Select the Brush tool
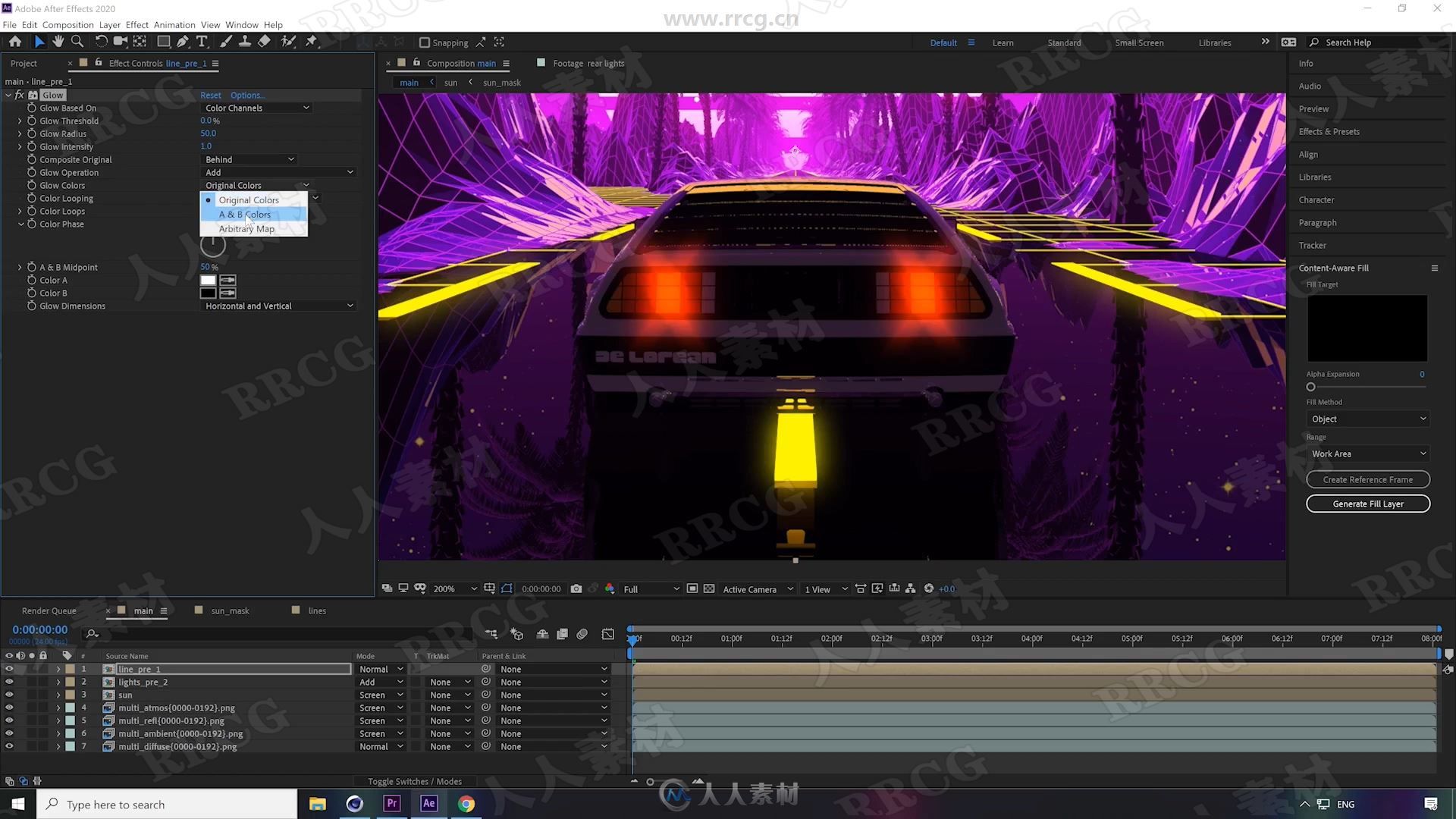1456x819 pixels. click(x=226, y=42)
